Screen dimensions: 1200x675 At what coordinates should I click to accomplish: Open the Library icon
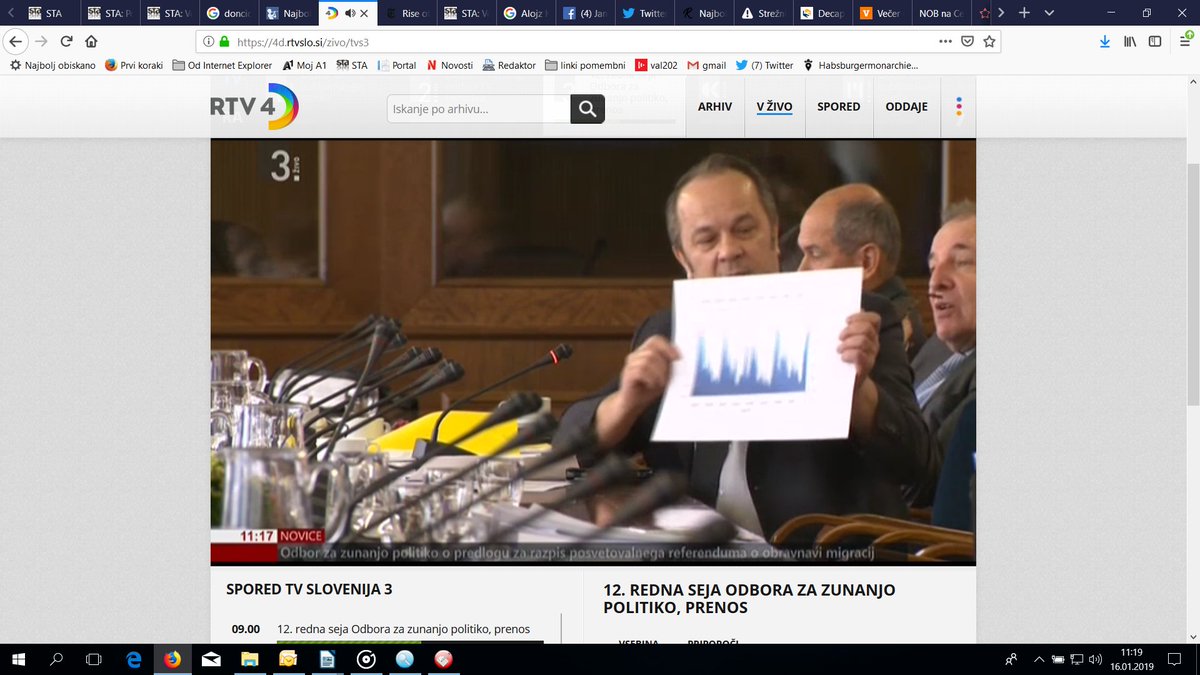[1130, 41]
